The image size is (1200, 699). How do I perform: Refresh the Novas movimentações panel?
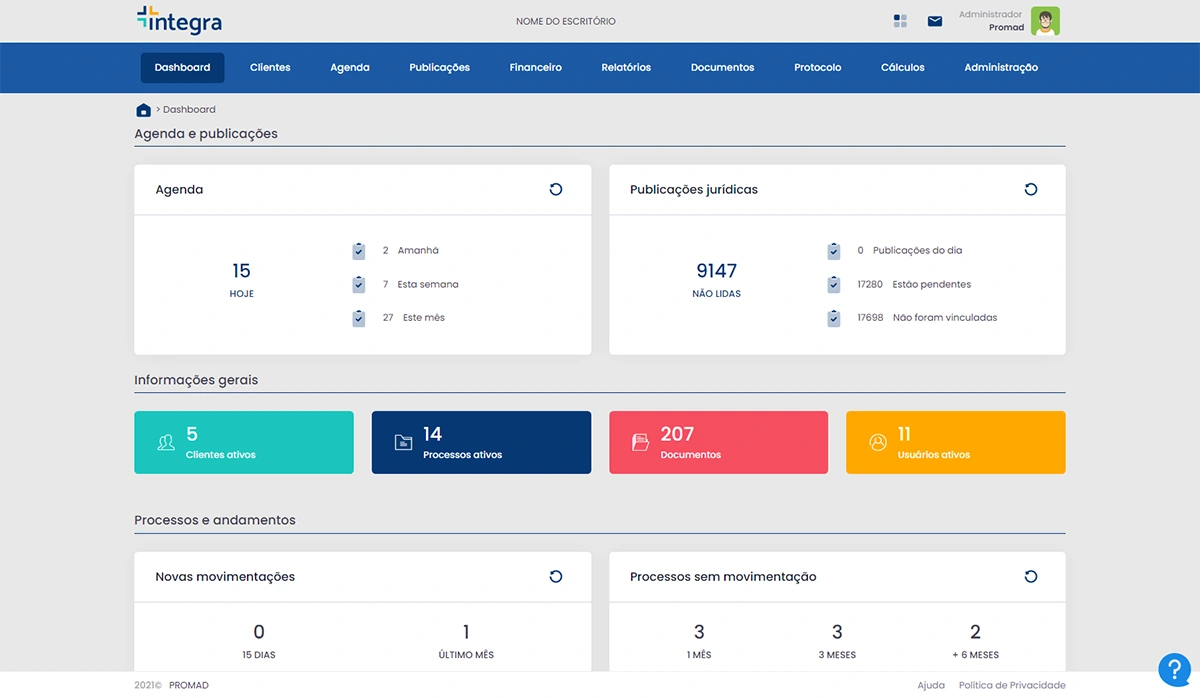[556, 576]
